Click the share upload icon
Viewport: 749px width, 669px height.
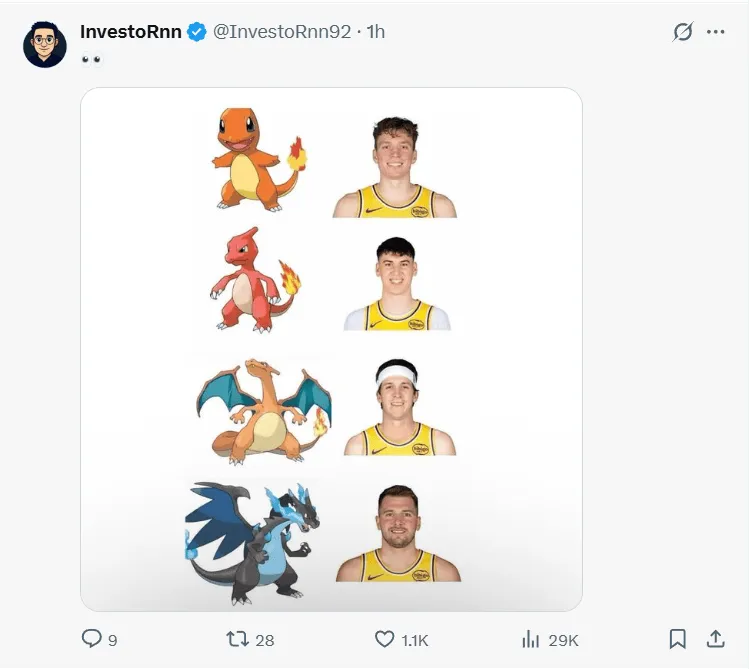point(716,638)
